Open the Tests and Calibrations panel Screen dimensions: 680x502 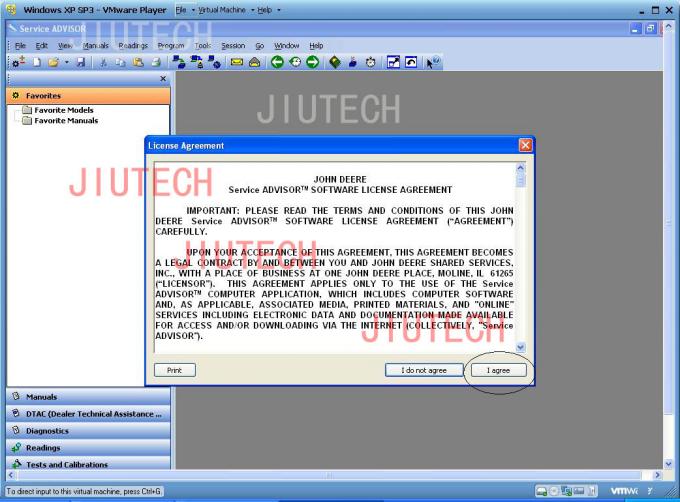coord(88,464)
